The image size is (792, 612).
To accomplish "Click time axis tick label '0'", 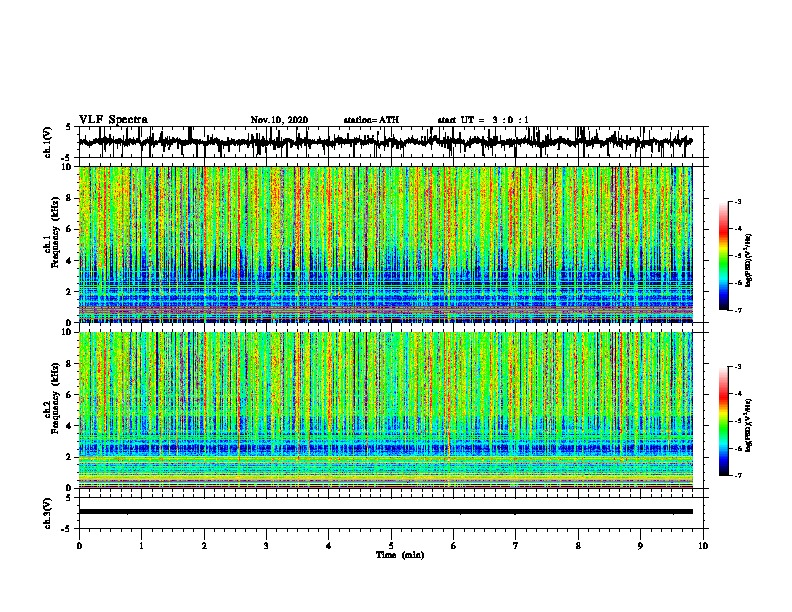I will (79, 546).
